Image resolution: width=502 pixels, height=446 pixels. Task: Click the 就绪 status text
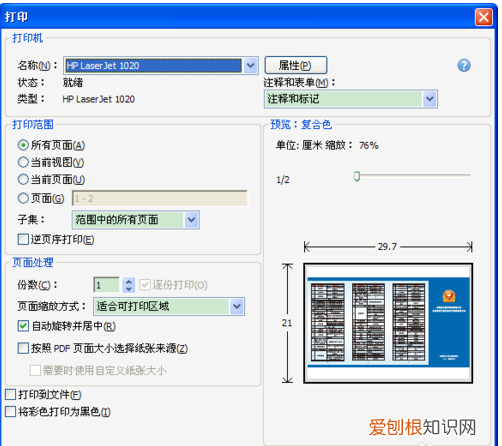coord(73,82)
